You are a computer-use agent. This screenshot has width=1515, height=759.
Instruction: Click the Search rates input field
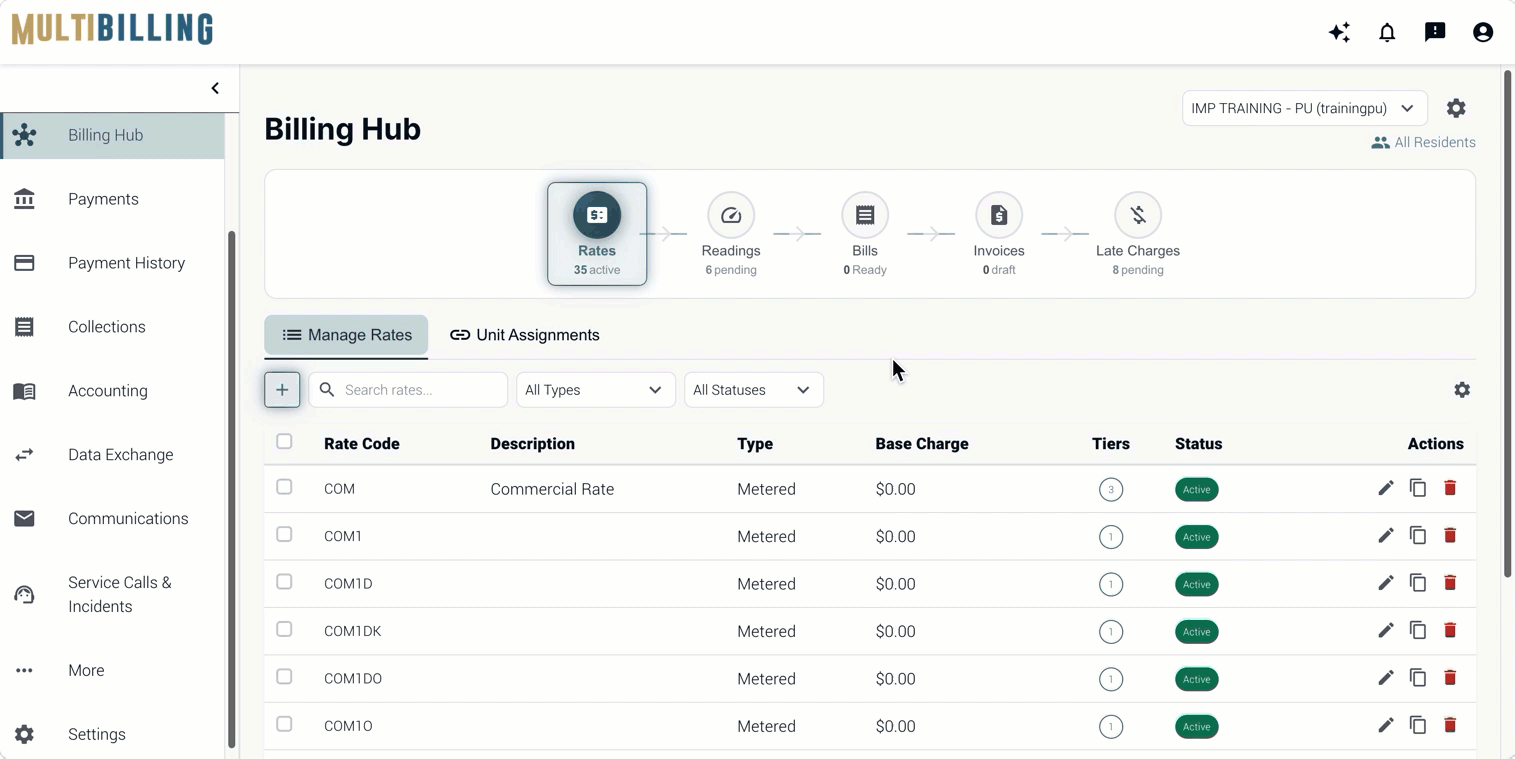click(x=408, y=390)
